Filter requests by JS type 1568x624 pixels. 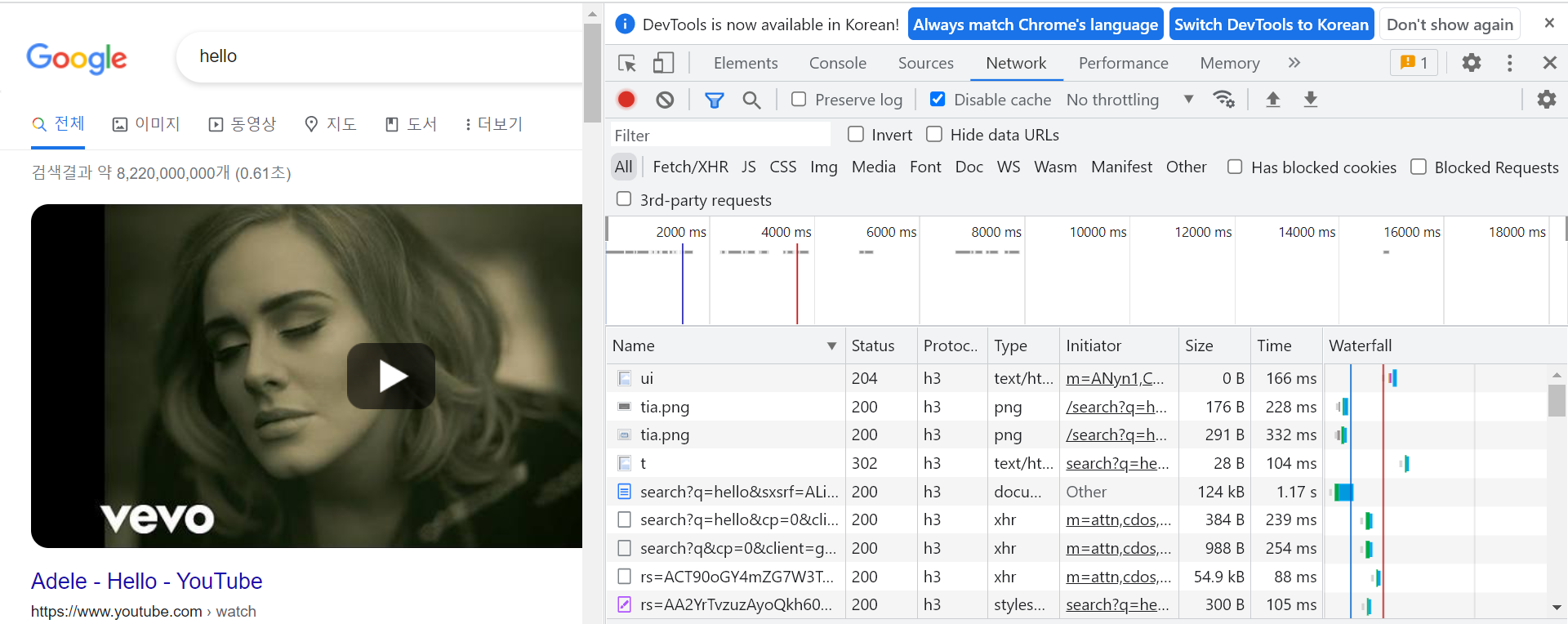click(x=749, y=167)
